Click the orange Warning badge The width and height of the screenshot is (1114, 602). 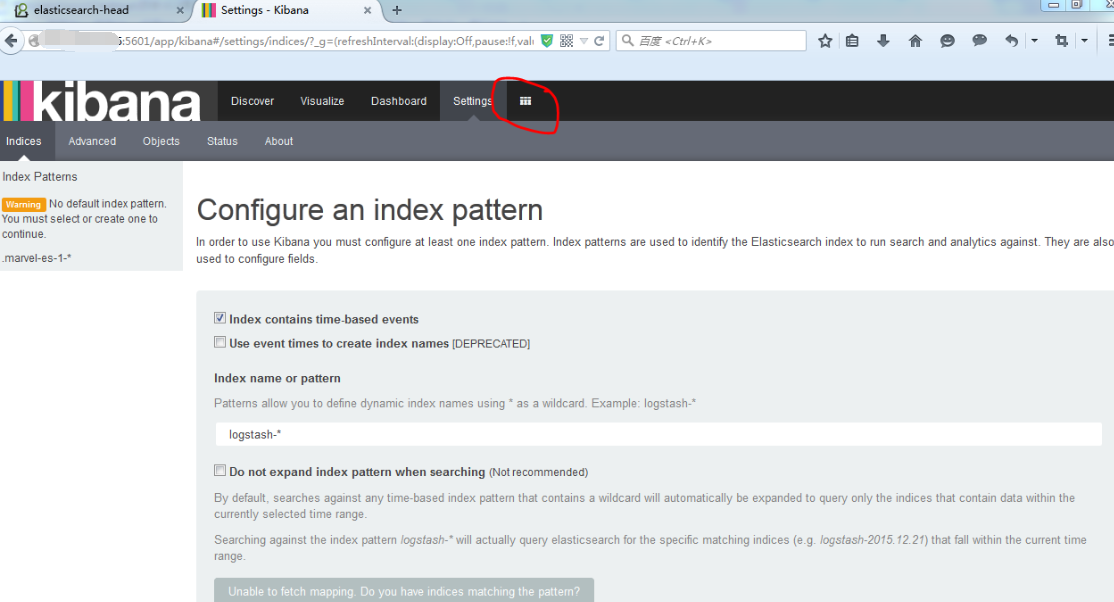pyautogui.click(x=23, y=205)
